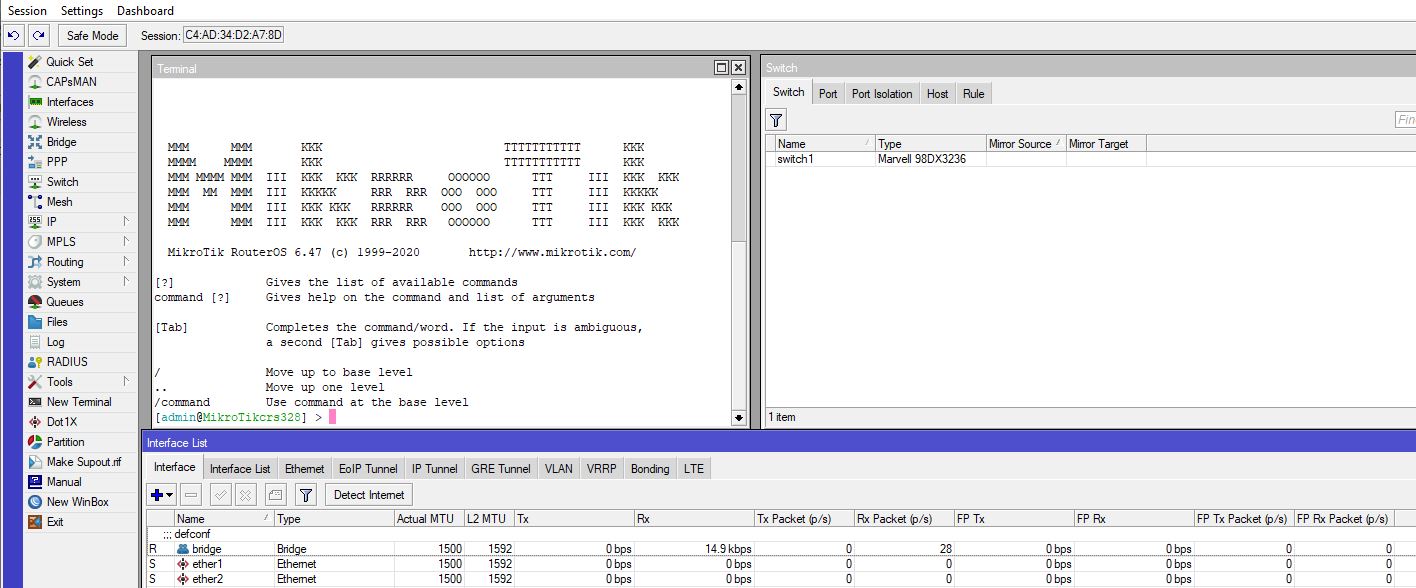This screenshot has height=588, width=1416.
Task: Click the comment icon in Interface List toolbar
Action: point(276,495)
